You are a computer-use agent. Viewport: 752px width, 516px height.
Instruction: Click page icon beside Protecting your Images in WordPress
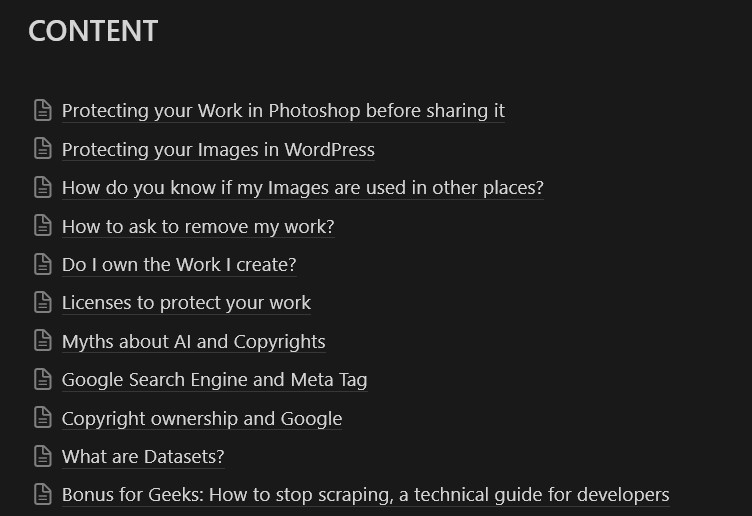tap(42, 149)
